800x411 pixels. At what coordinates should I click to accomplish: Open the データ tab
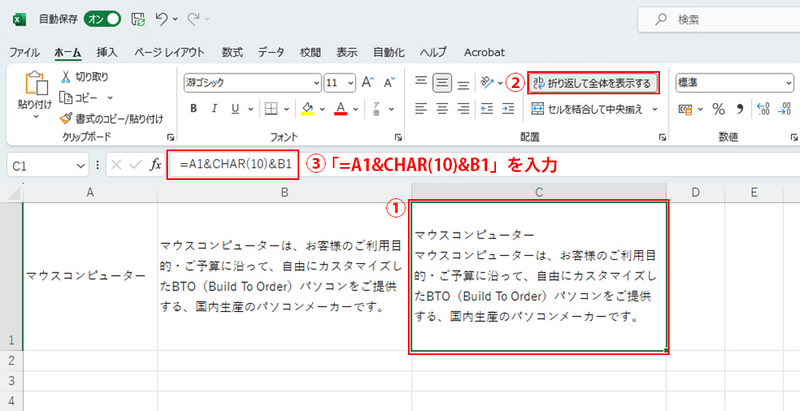[271, 52]
